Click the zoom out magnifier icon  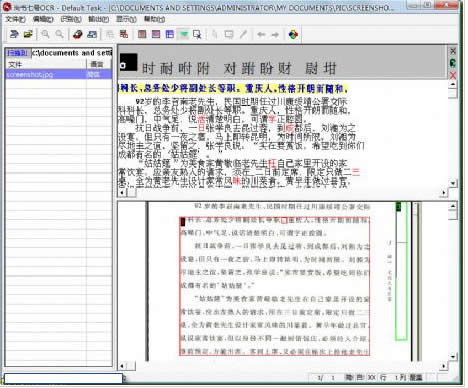point(59,34)
